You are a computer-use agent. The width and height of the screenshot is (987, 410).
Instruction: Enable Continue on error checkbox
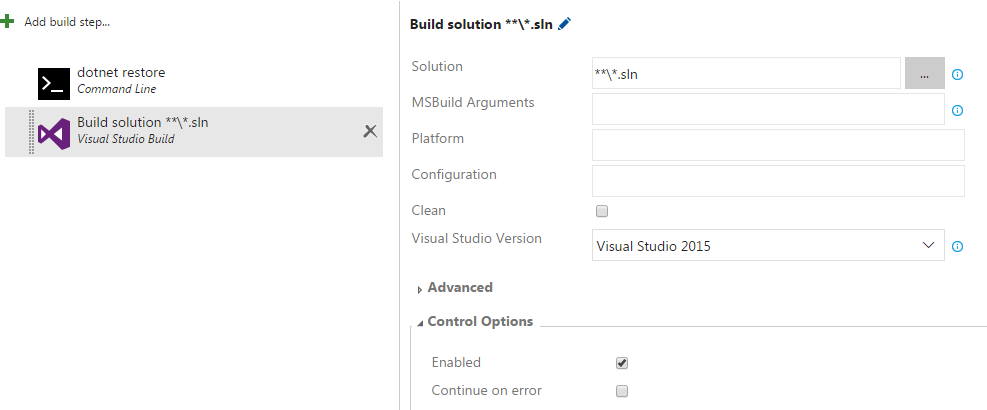[622, 391]
